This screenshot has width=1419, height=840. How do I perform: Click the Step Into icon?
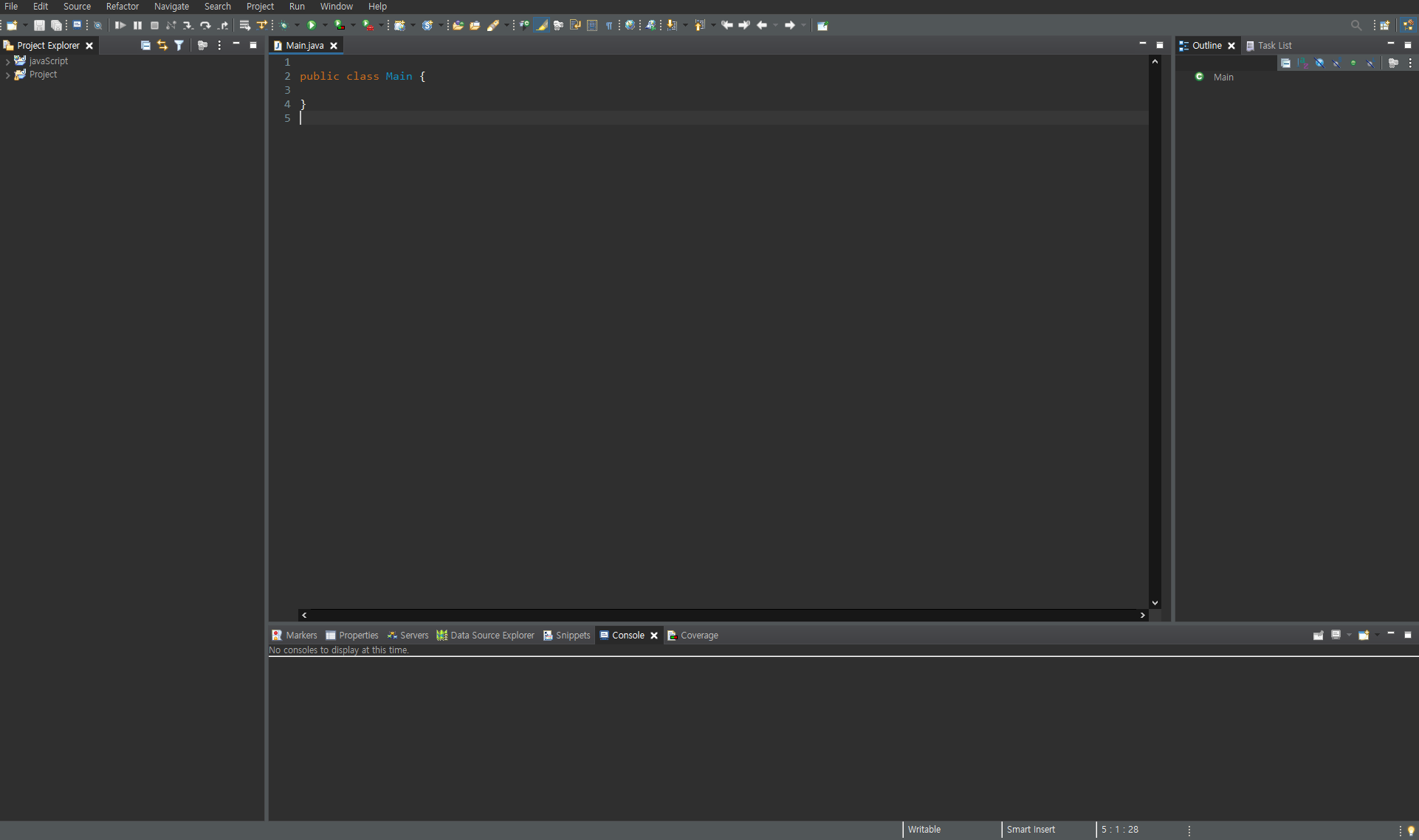pos(188,25)
